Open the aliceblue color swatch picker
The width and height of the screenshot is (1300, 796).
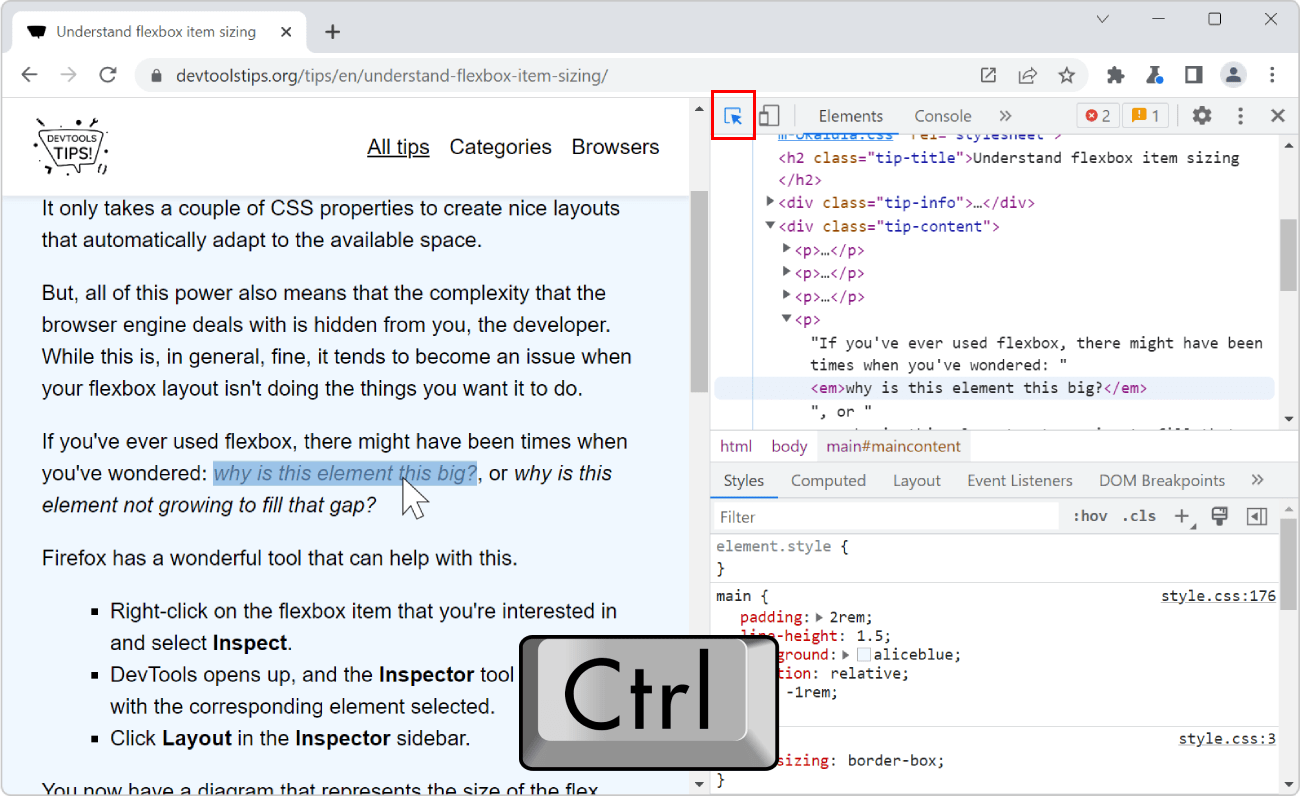864,655
